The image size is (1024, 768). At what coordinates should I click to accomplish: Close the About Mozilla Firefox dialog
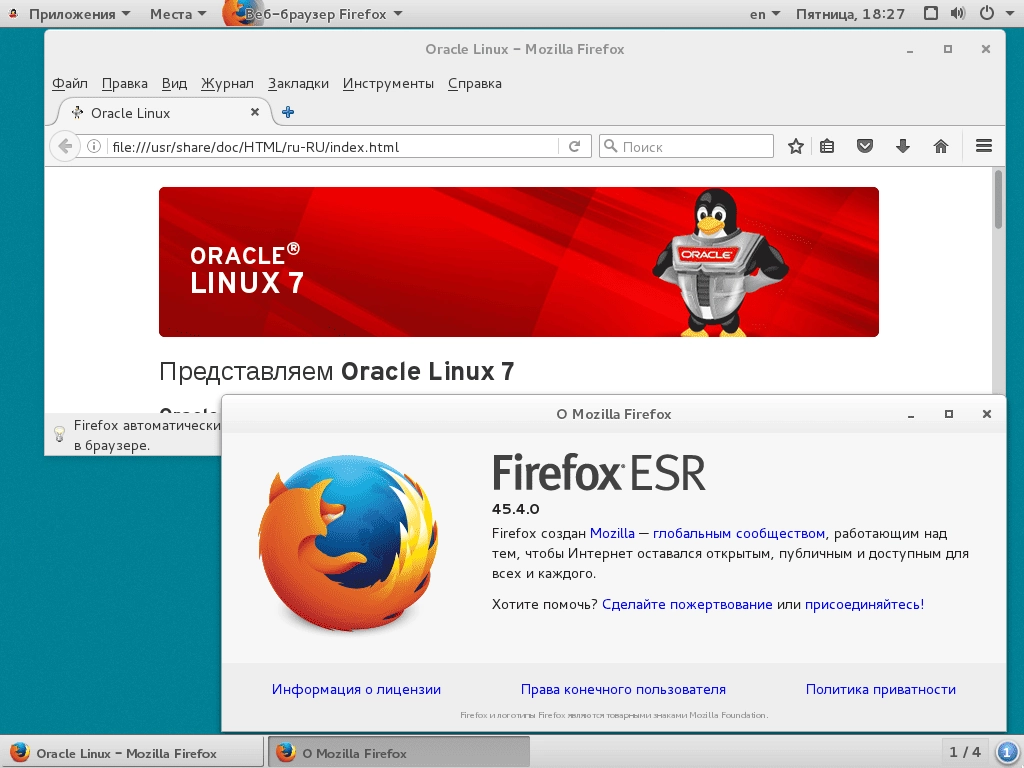click(x=987, y=414)
